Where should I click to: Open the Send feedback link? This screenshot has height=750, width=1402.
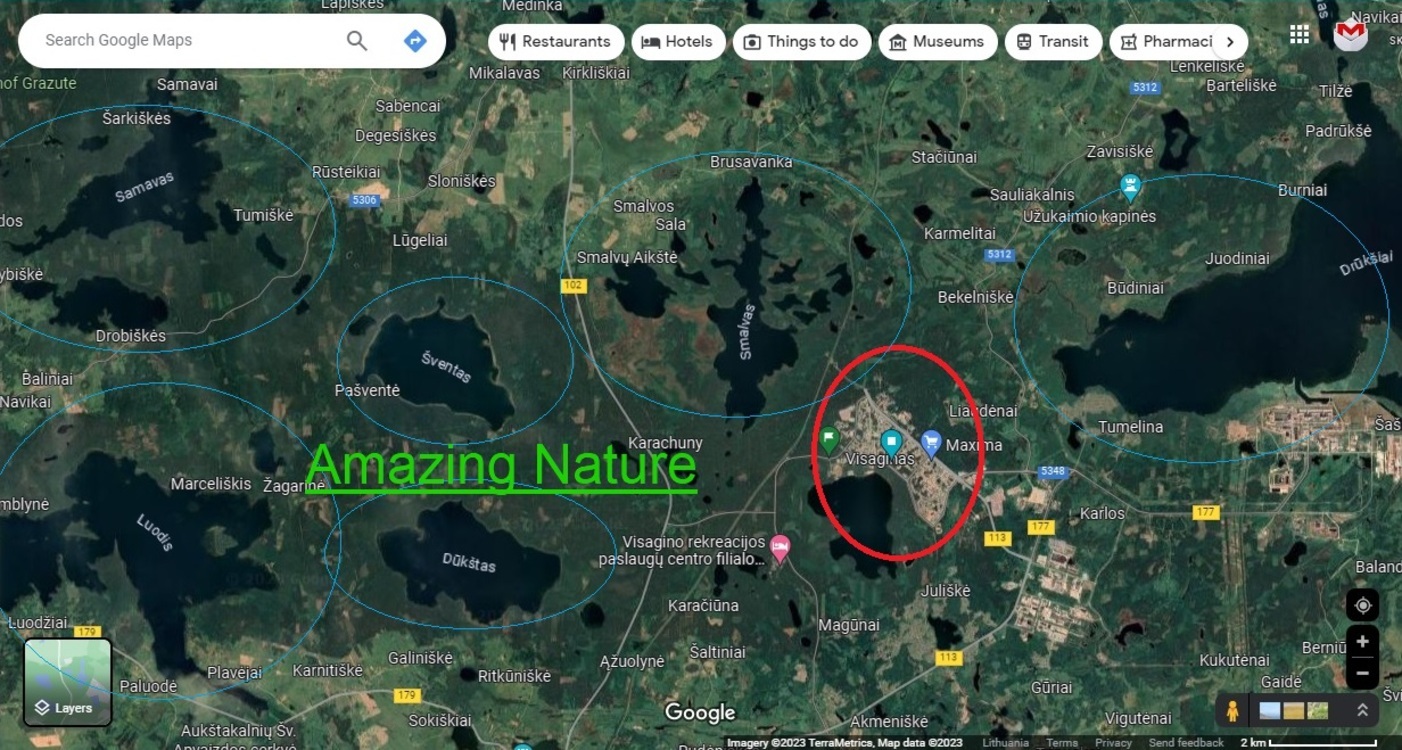tap(1186, 743)
